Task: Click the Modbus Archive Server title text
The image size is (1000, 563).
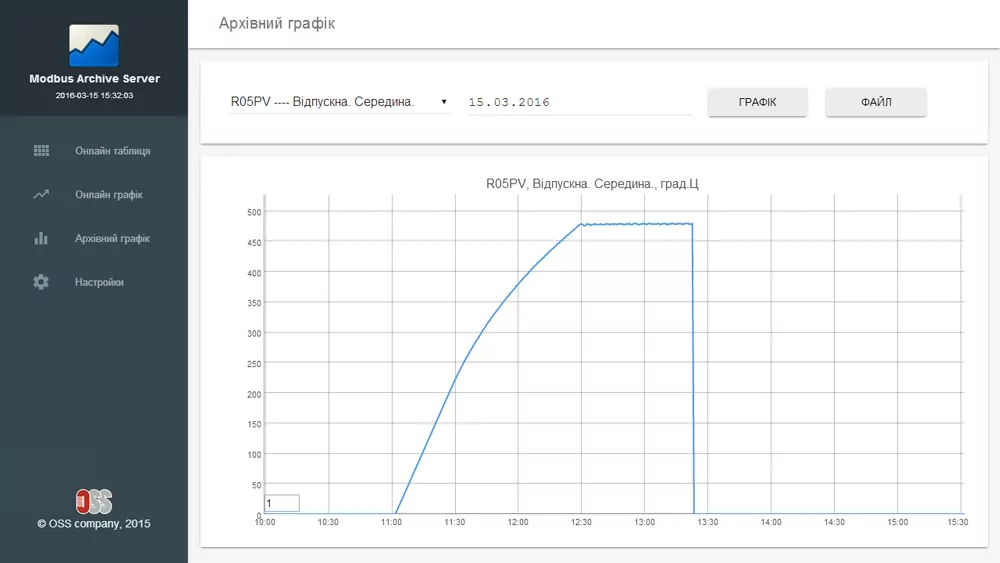Action: pyautogui.click(x=94, y=78)
